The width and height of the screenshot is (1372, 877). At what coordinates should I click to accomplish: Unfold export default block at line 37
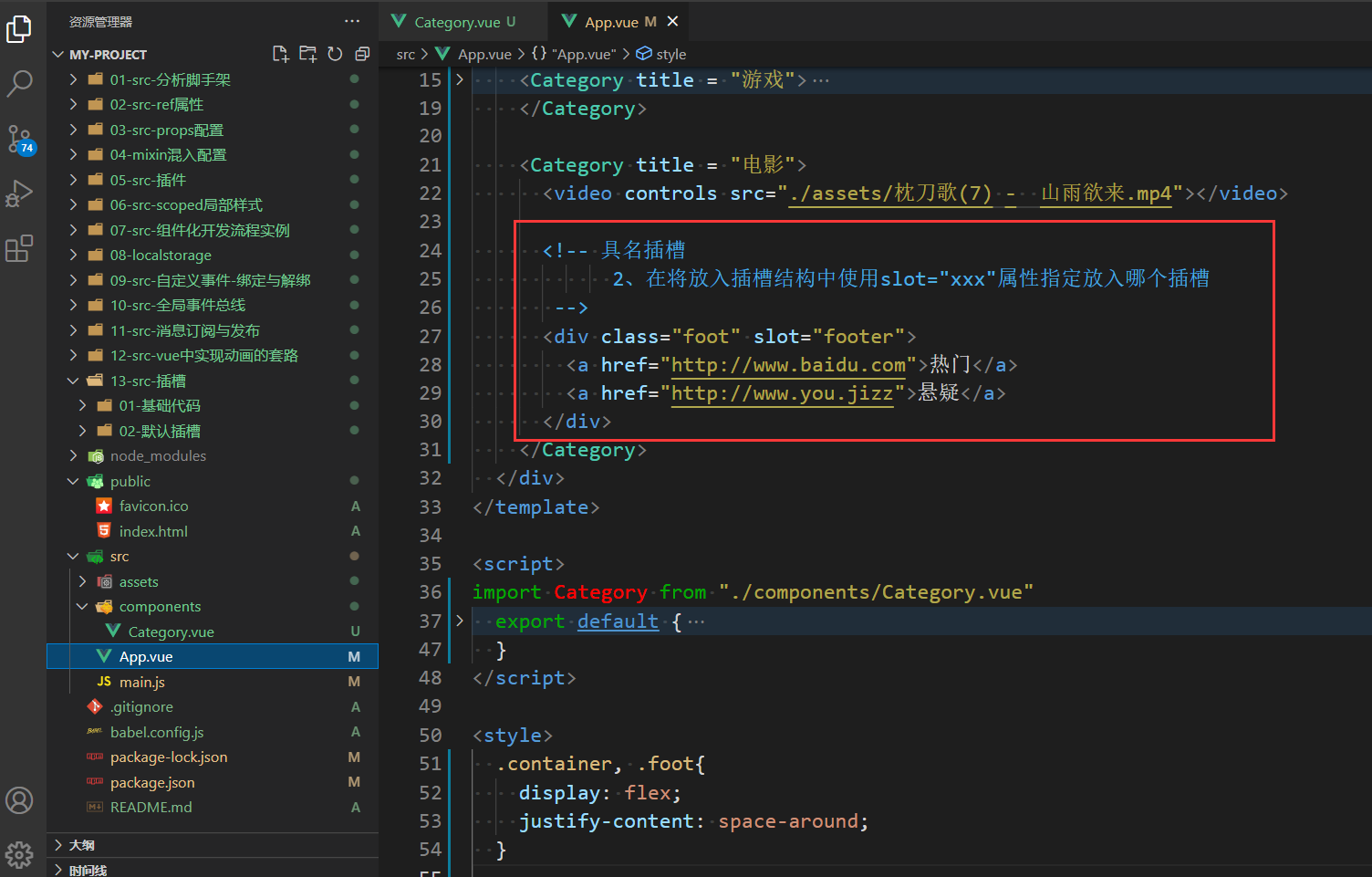tap(460, 621)
